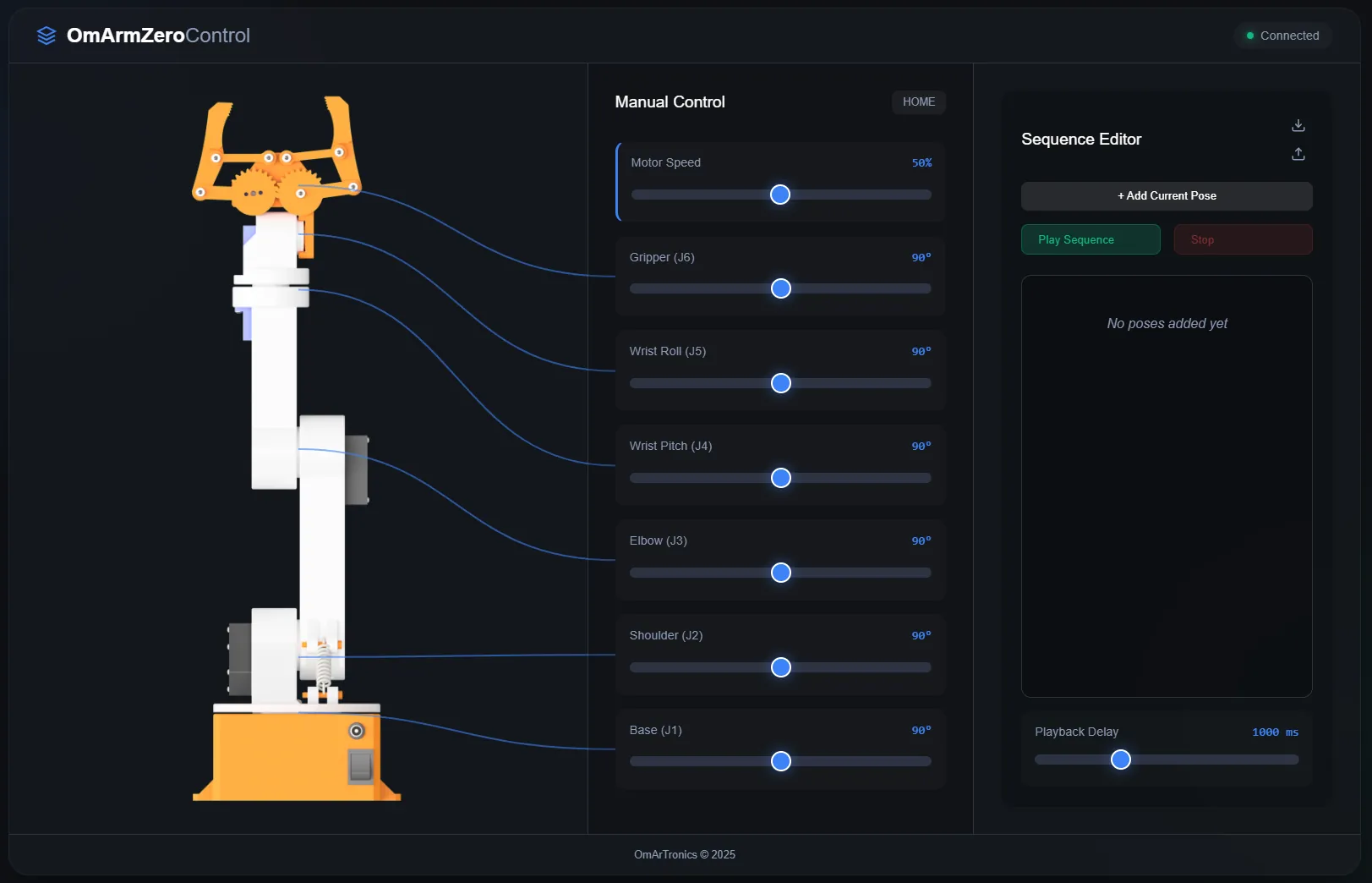Add the current pose to the sequence
This screenshot has height=883, width=1372.
click(1167, 196)
